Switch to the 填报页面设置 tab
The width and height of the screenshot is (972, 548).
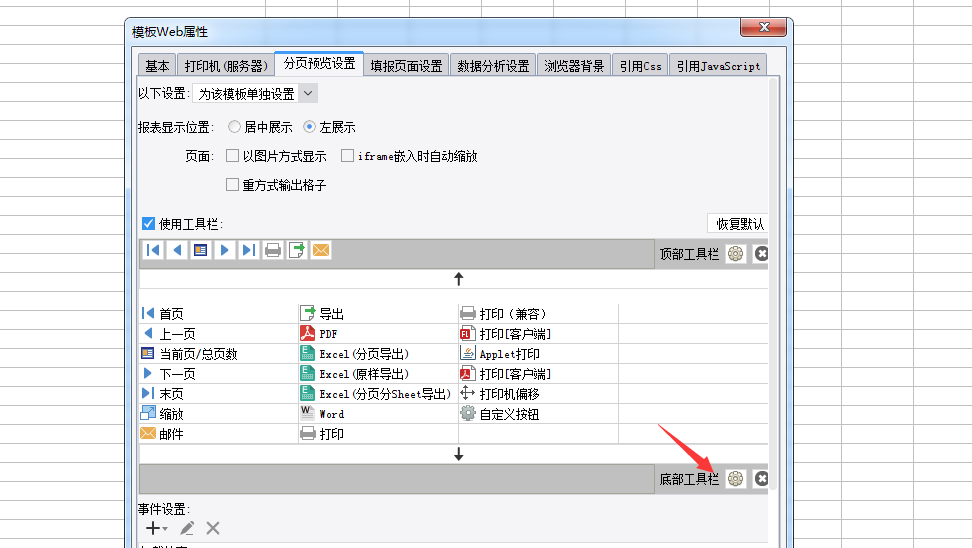pos(406,66)
